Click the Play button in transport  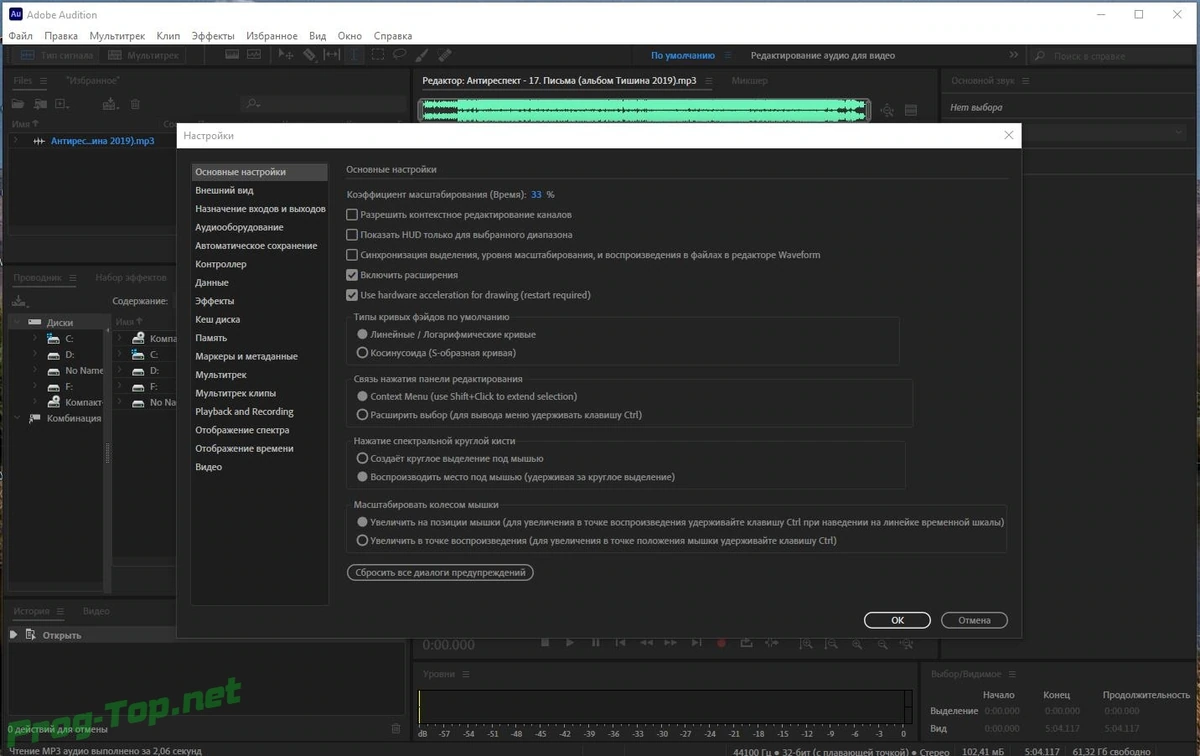click(570, 643)
